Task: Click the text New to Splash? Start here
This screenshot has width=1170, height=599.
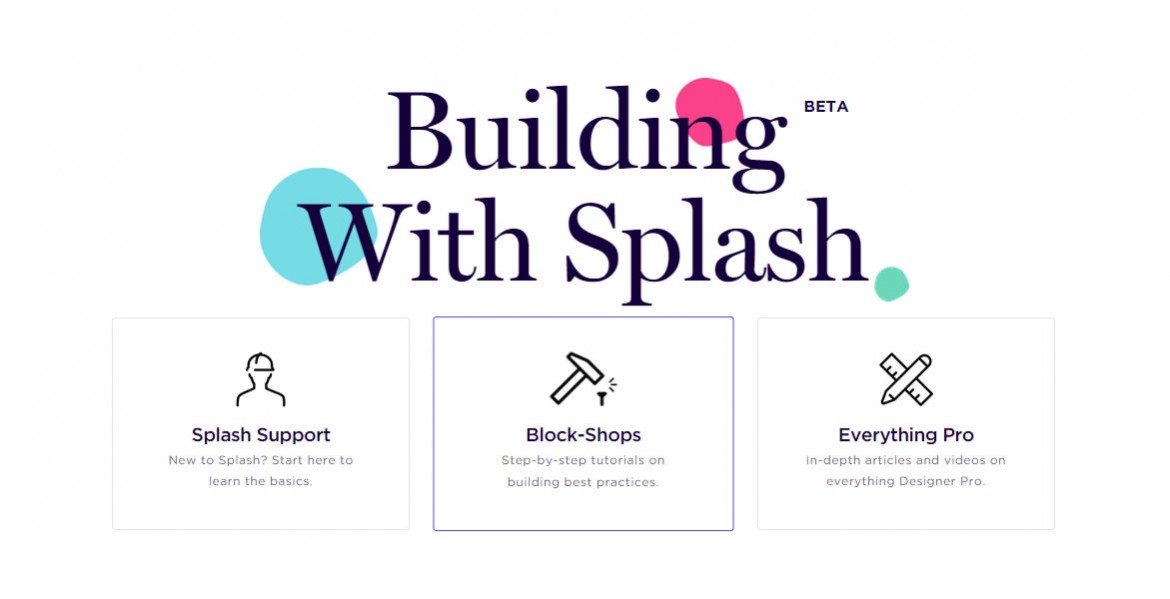Action: click(x=259, y=460)
